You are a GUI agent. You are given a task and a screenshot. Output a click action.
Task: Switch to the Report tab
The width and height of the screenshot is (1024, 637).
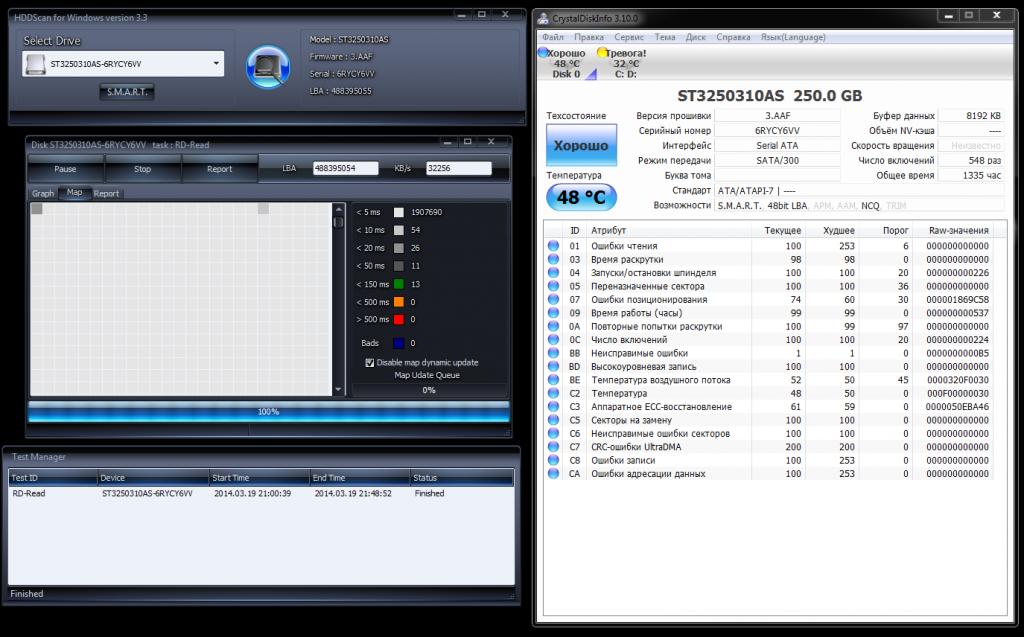[106, 193]
